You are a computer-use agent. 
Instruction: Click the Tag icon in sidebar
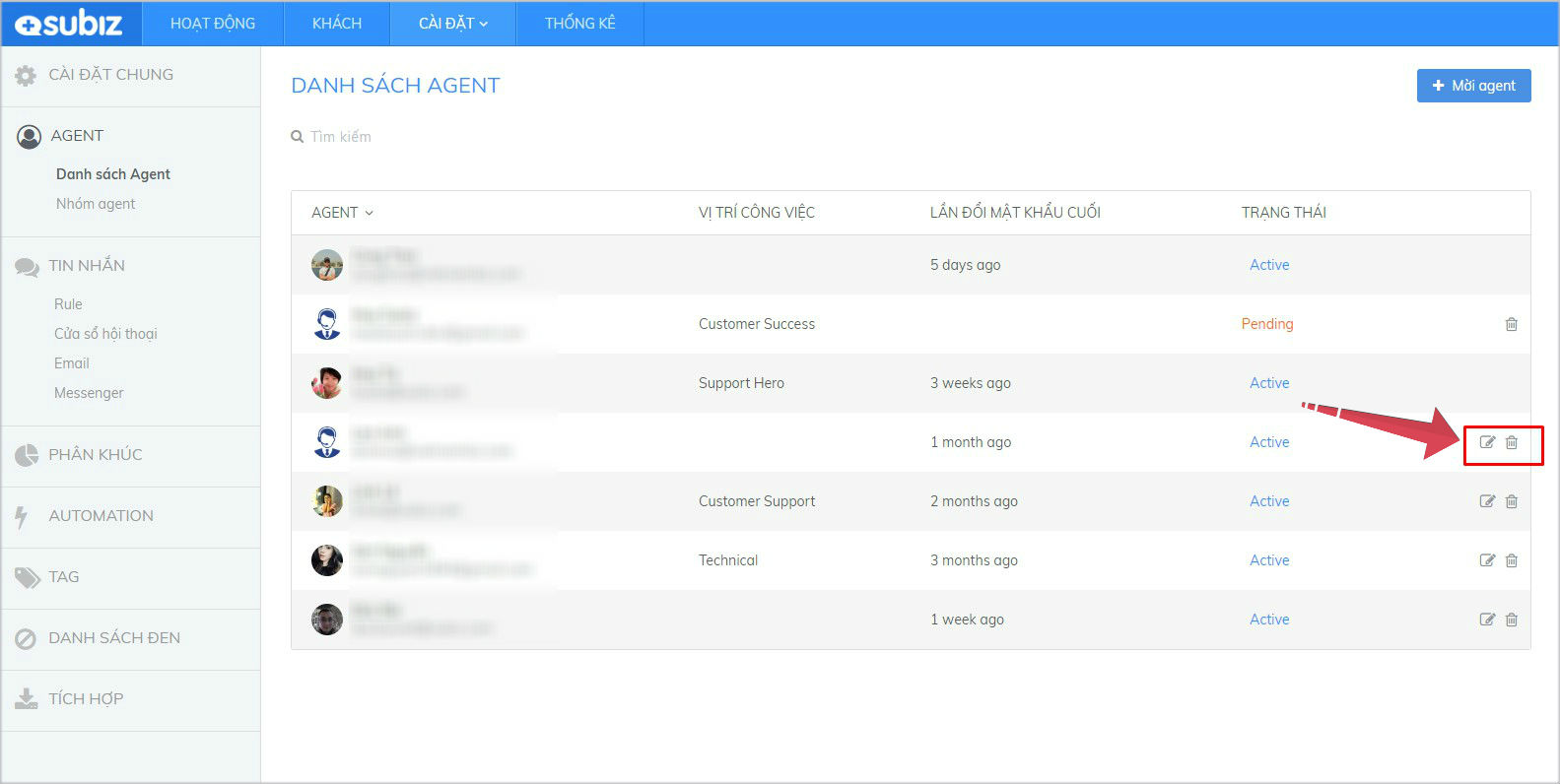click(x=27, y=577)
